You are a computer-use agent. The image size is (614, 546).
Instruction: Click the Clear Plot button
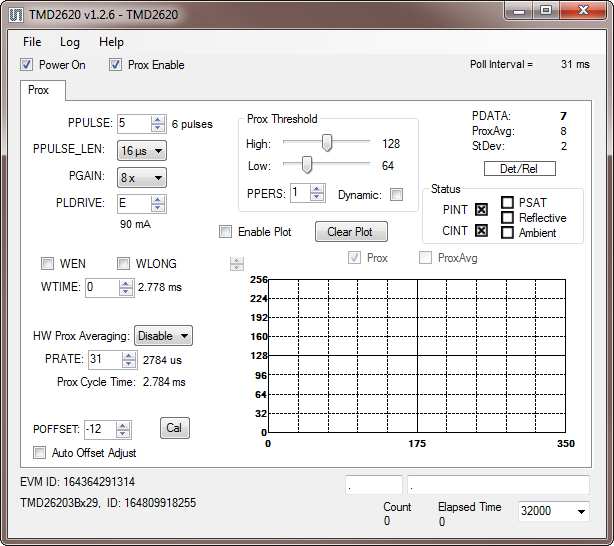click(x=351, y=232)
